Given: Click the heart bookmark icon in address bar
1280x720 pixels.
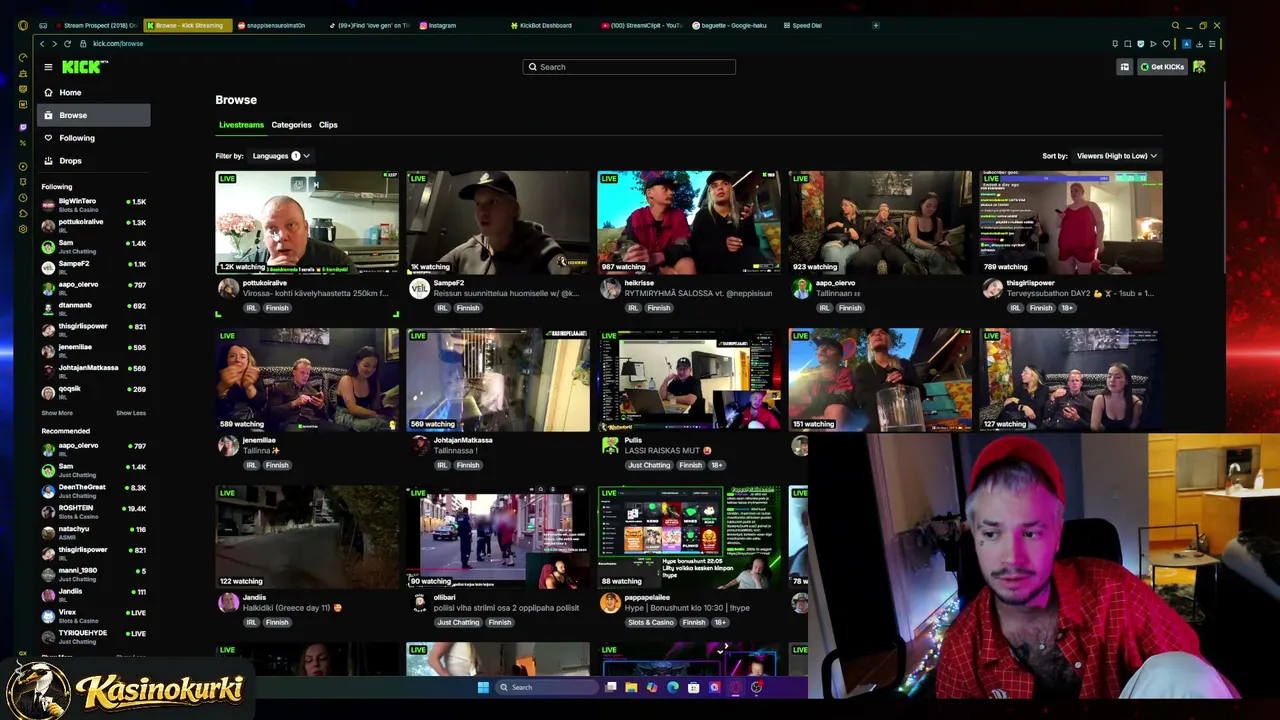Looking at the screenshot, I should pyautogui.click(x=1166, y=44).
